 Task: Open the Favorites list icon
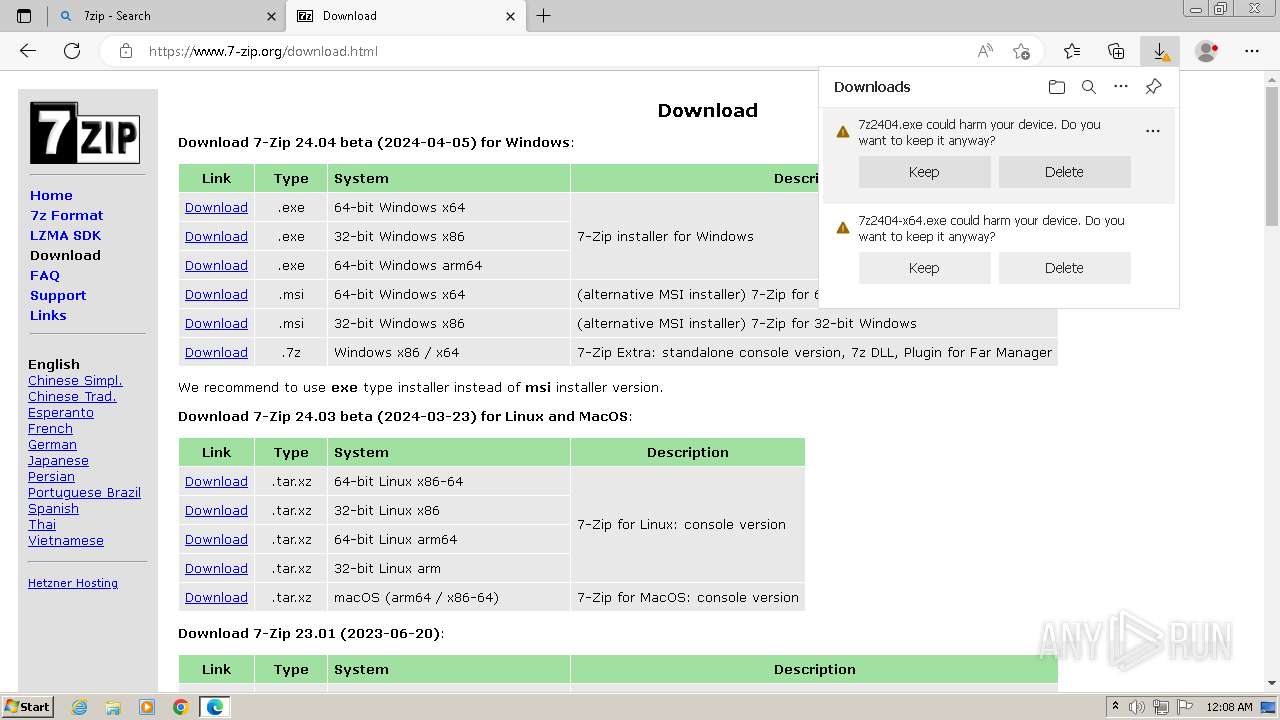(1072, 51)
